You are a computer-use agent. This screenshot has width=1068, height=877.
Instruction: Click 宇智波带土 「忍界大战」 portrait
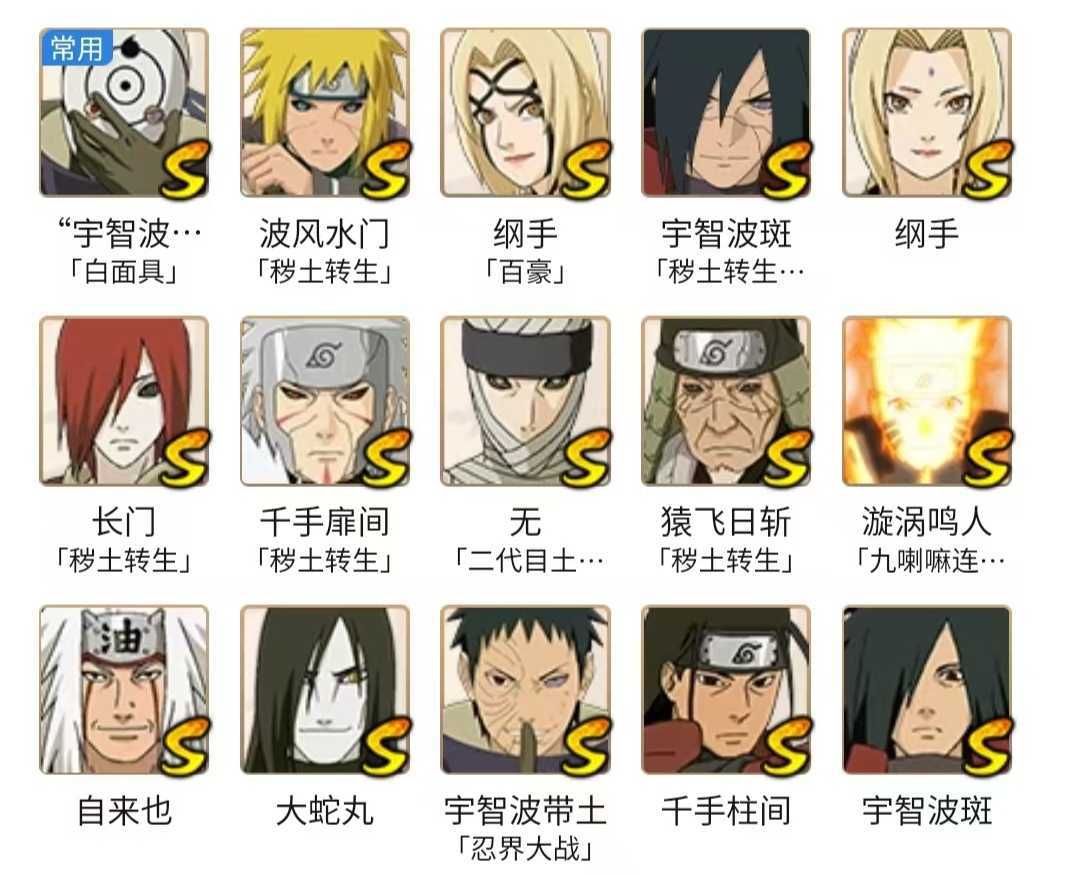click(525, 690)
